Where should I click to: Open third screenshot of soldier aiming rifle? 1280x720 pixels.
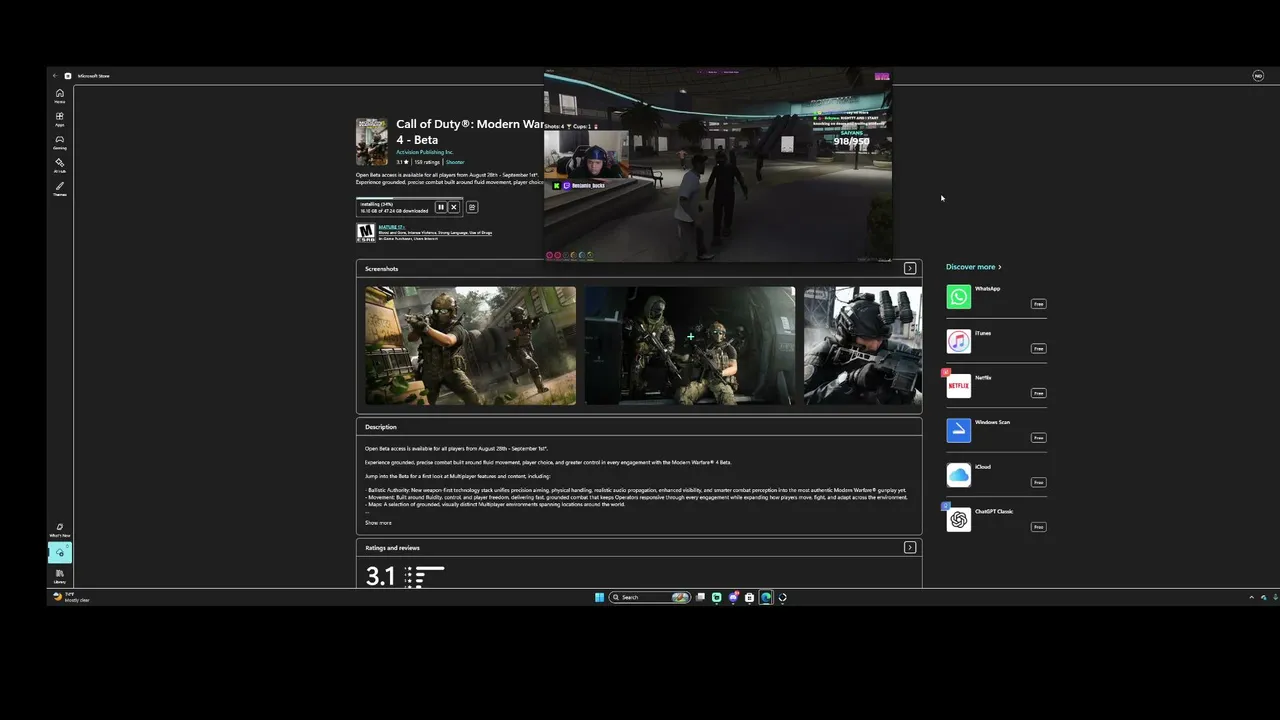click(863, 346)
